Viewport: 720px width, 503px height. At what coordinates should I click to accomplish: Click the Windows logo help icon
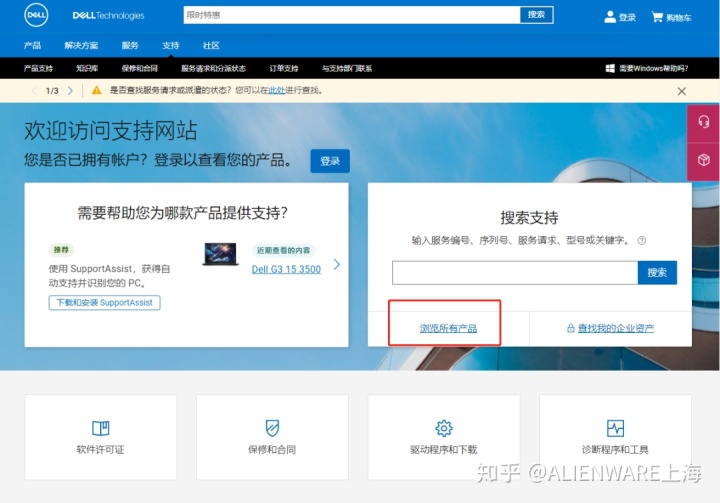coord(610,68)
